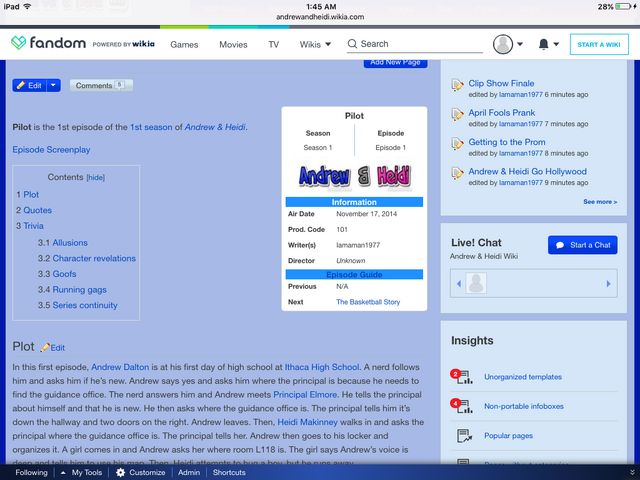Click the Start a Chat button
640x480 pixels.
tap(582, 245)
